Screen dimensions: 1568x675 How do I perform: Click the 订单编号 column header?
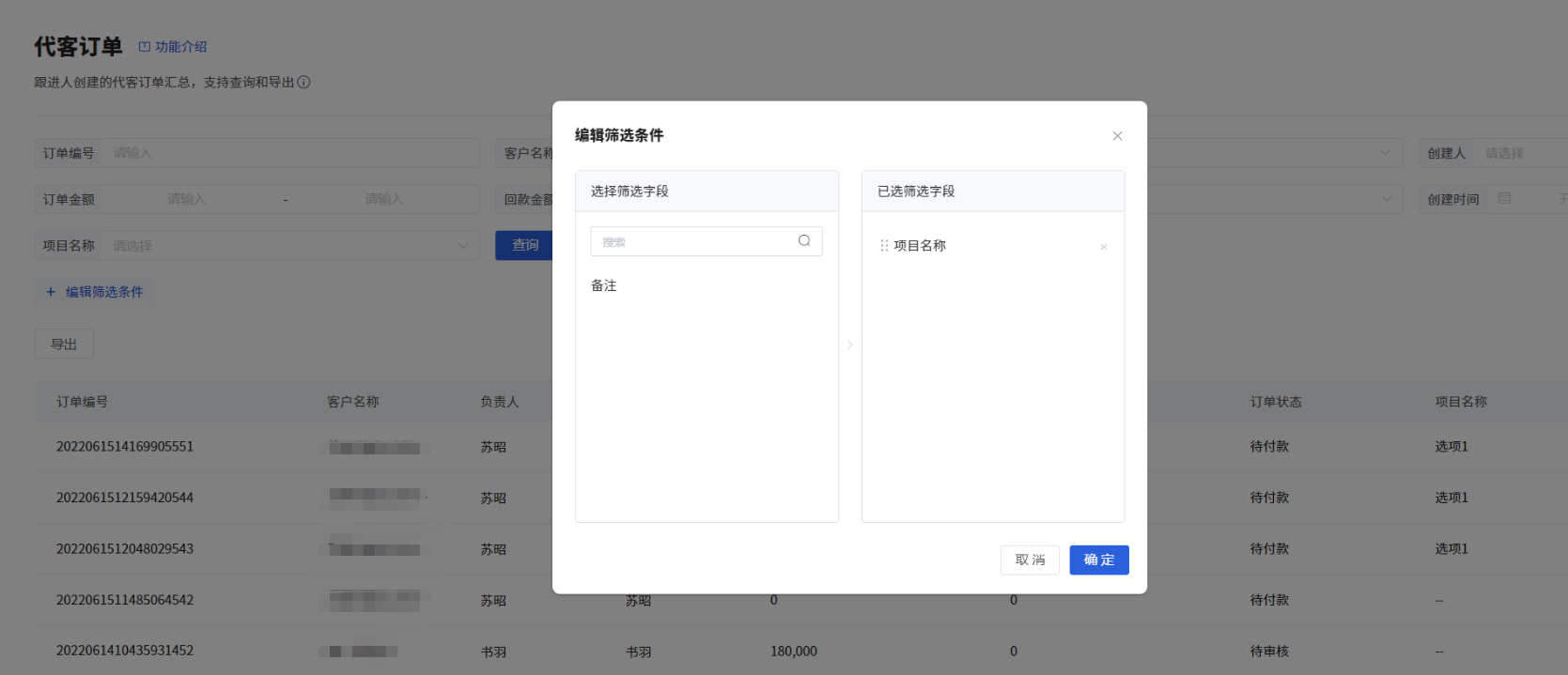click(83, 402)
